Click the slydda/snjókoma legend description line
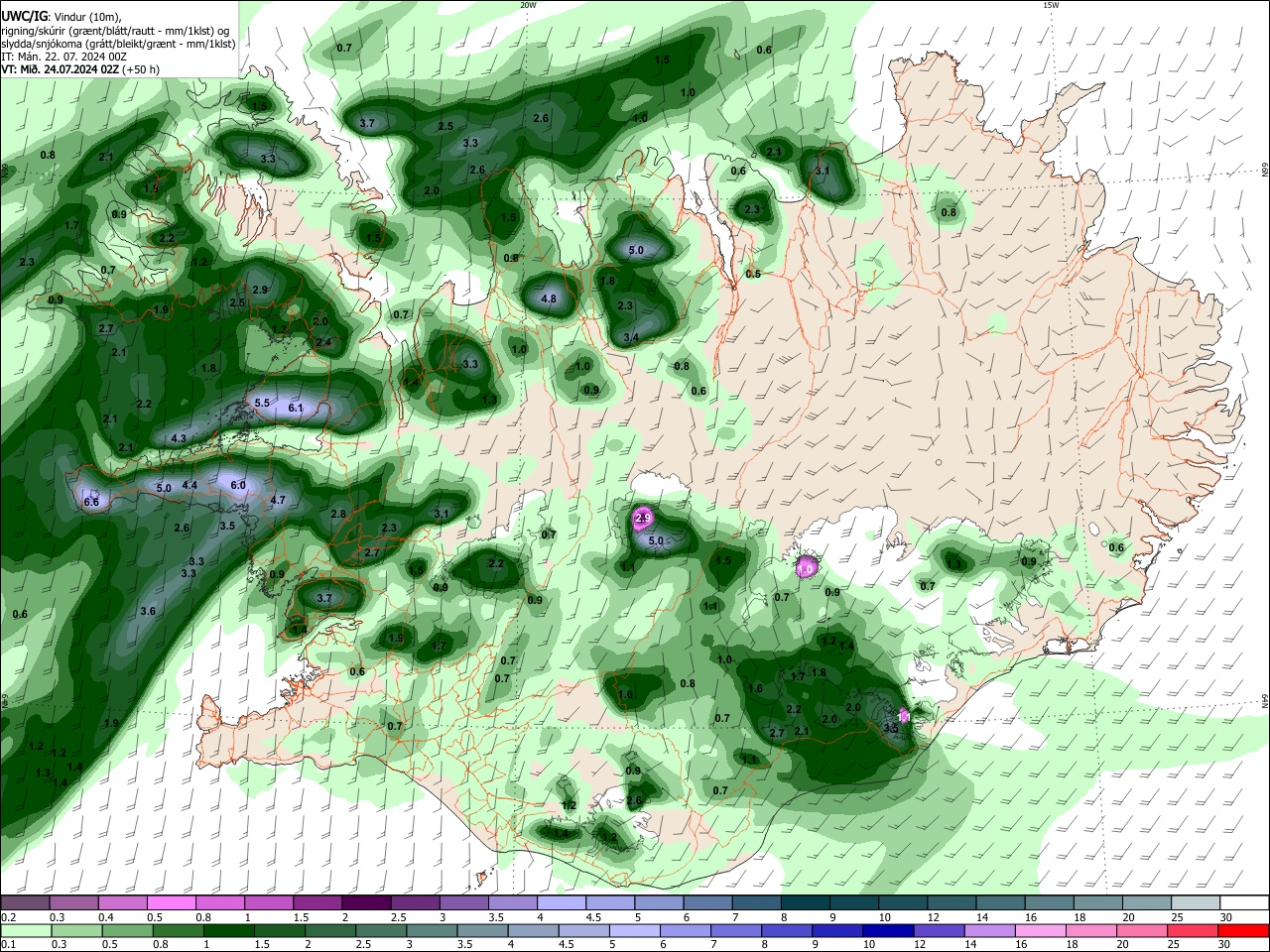 point(118,44)
